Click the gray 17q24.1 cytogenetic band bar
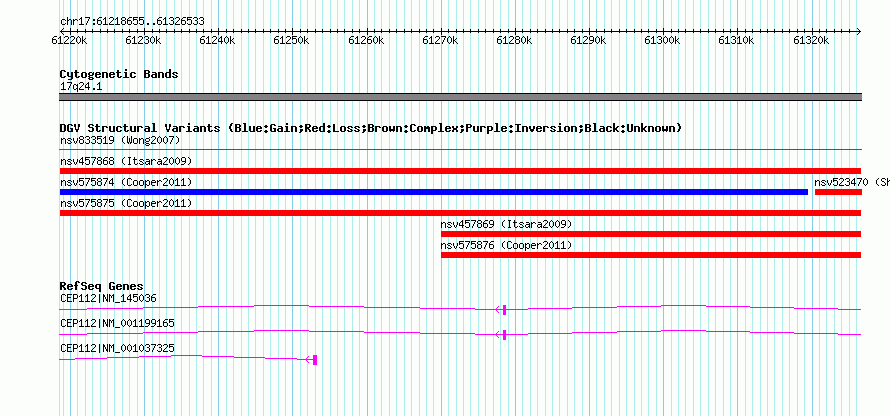The image size is (890, 416). click(460, 97)
